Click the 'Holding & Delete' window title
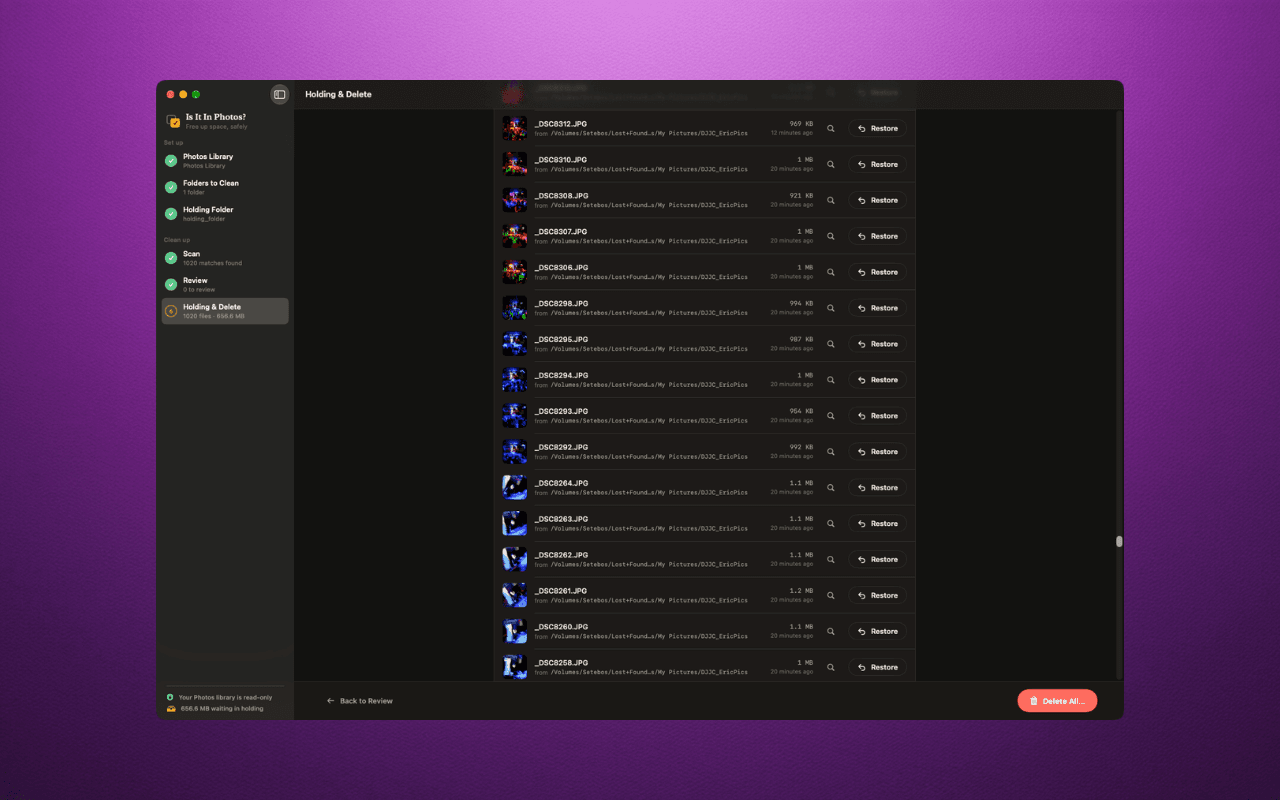 [x=338, y=94]
